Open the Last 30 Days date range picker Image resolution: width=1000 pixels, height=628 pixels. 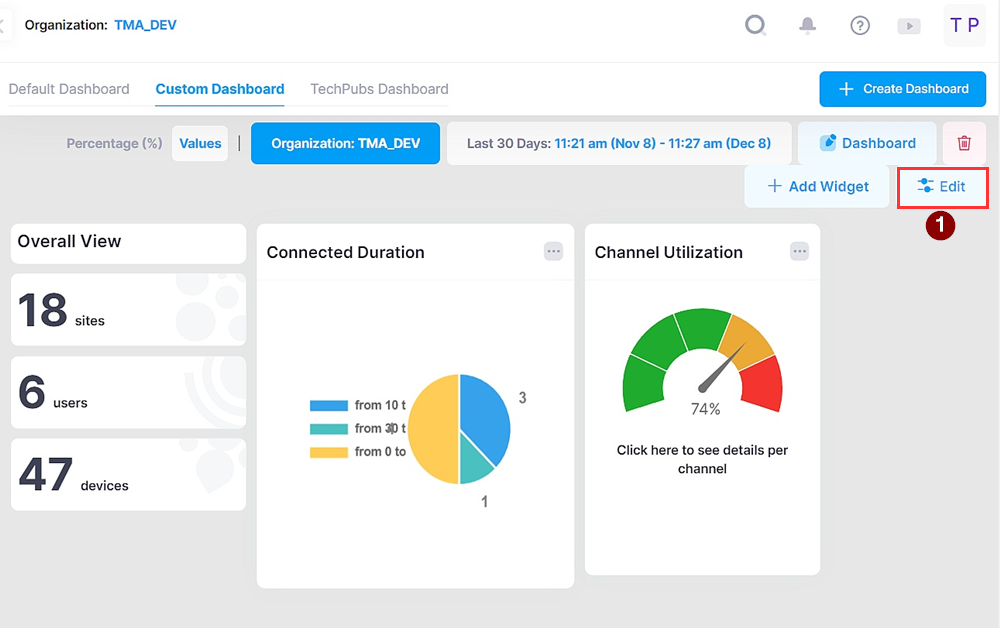point(618,143)
